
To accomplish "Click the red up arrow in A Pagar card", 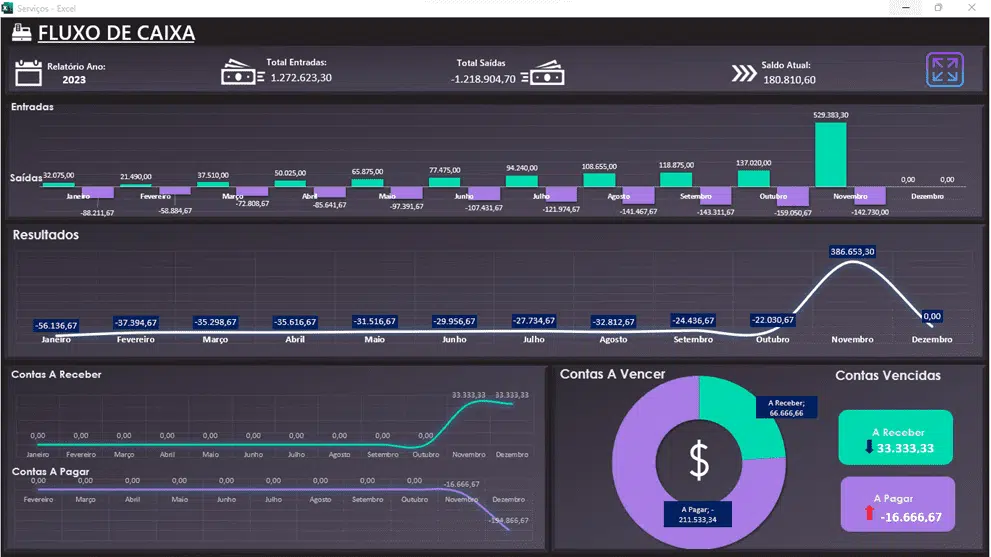I will 868,514.
